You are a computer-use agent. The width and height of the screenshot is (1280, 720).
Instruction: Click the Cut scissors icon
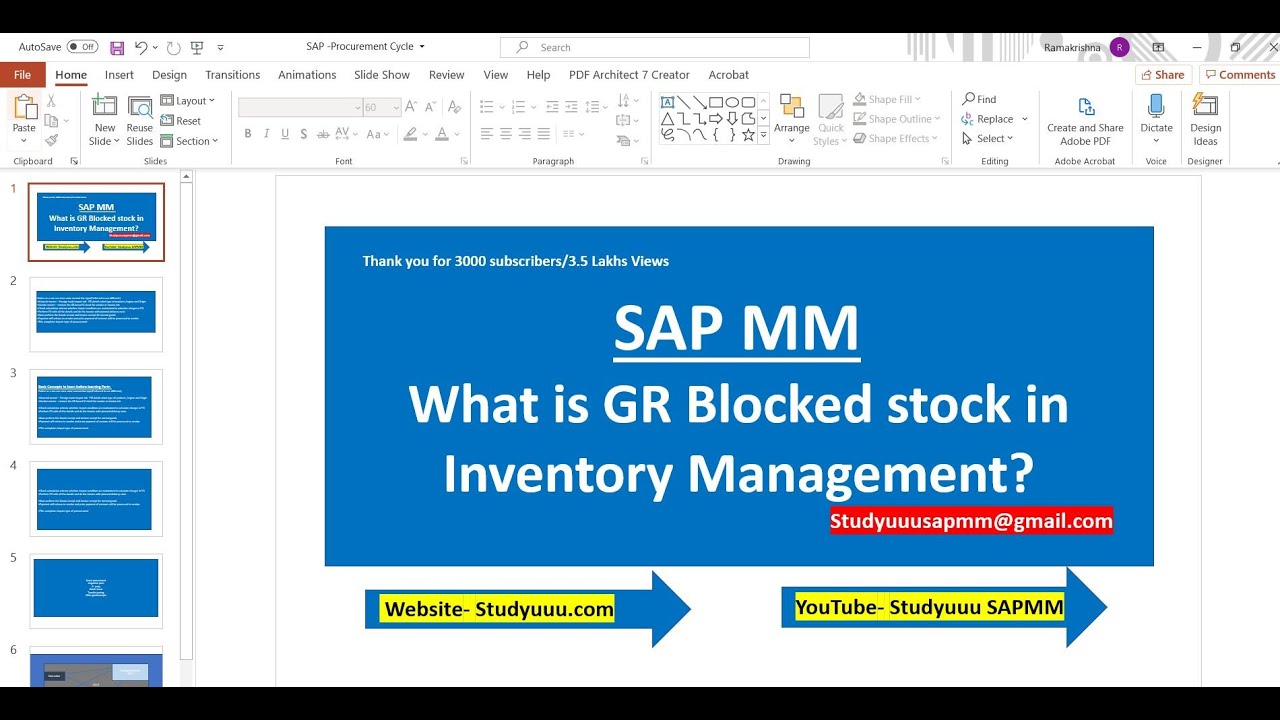click(x=51, y=101)
